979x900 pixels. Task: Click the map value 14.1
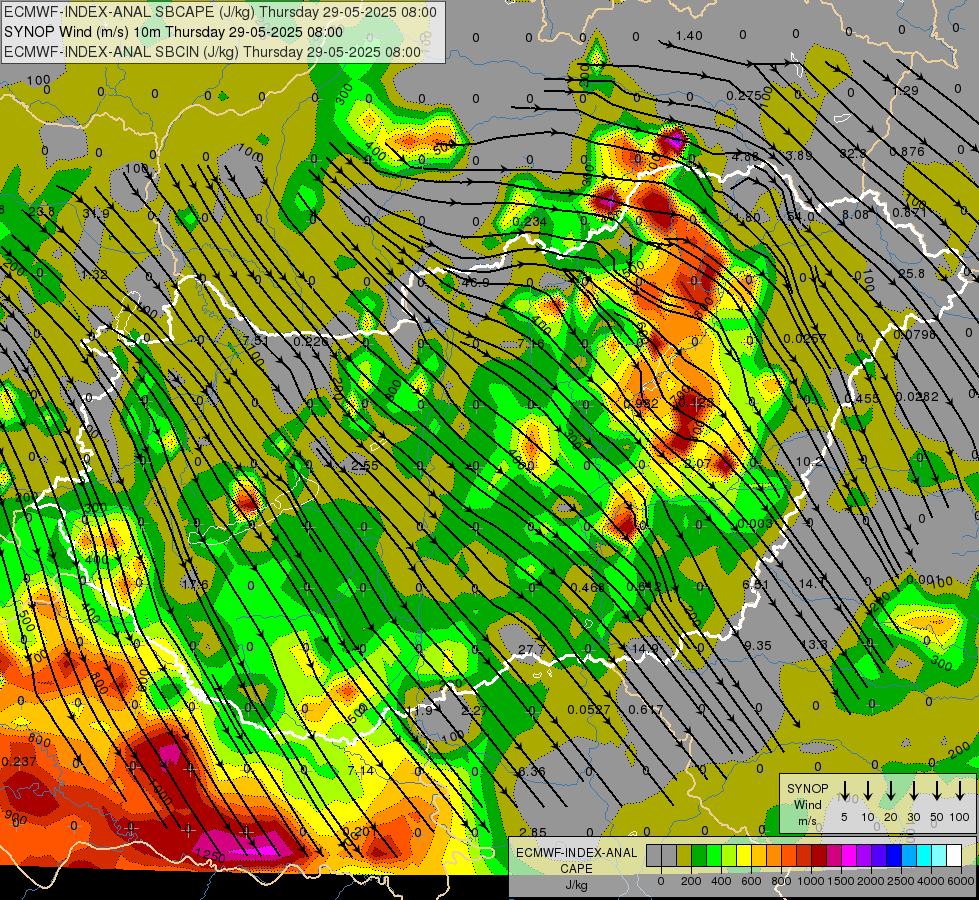click(812, 583)
